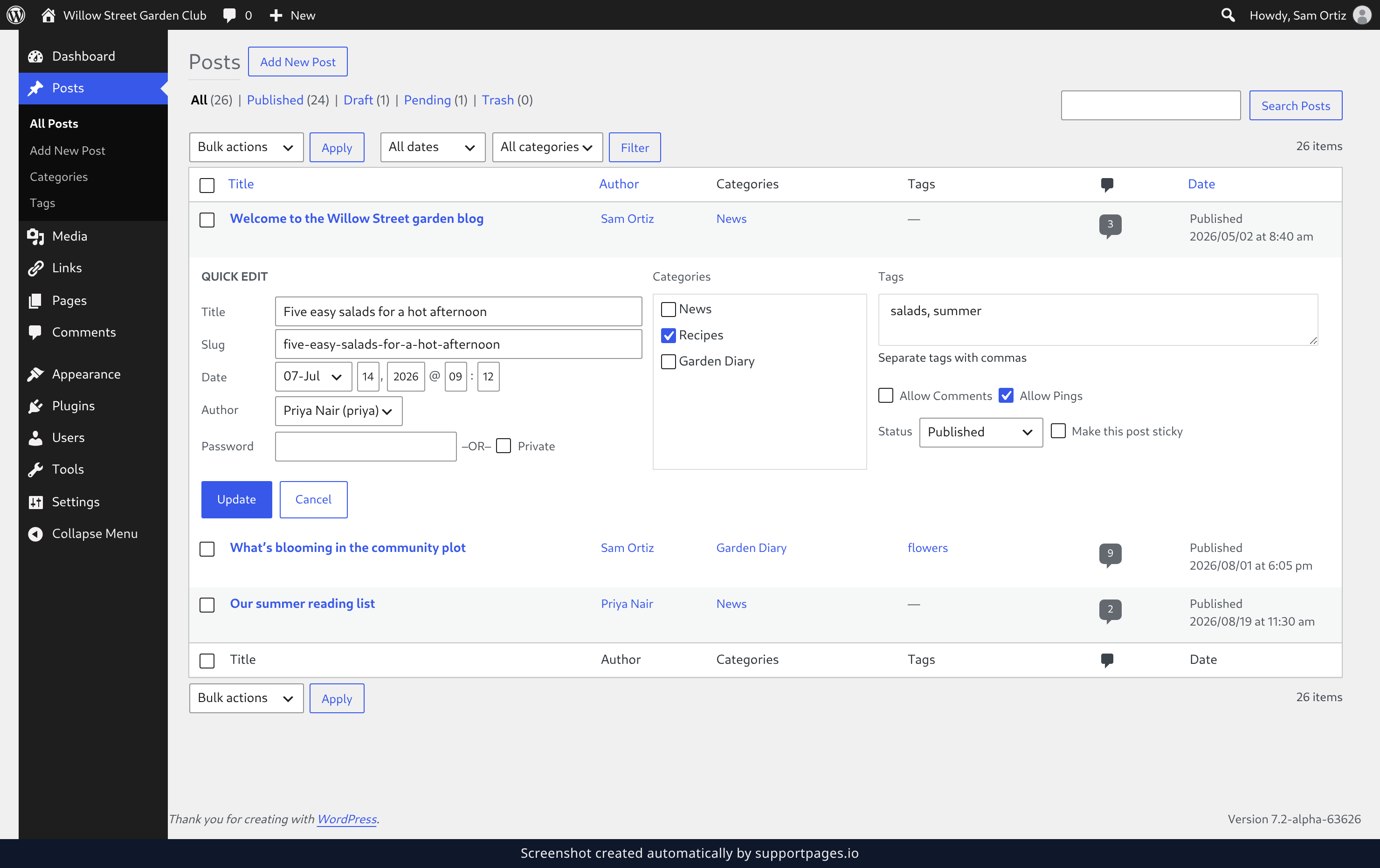Open the comments bubble in admin bar
This screenshot has width=1380, height=868.
(x=229, y=15)
